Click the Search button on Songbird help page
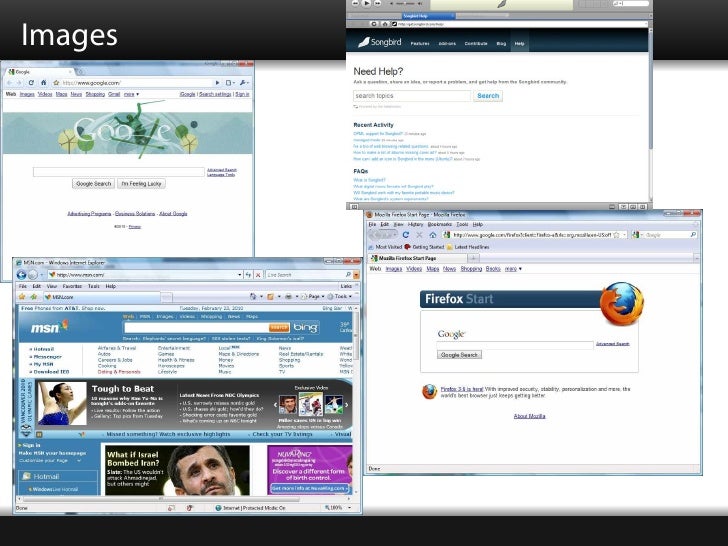 point(488,96)
